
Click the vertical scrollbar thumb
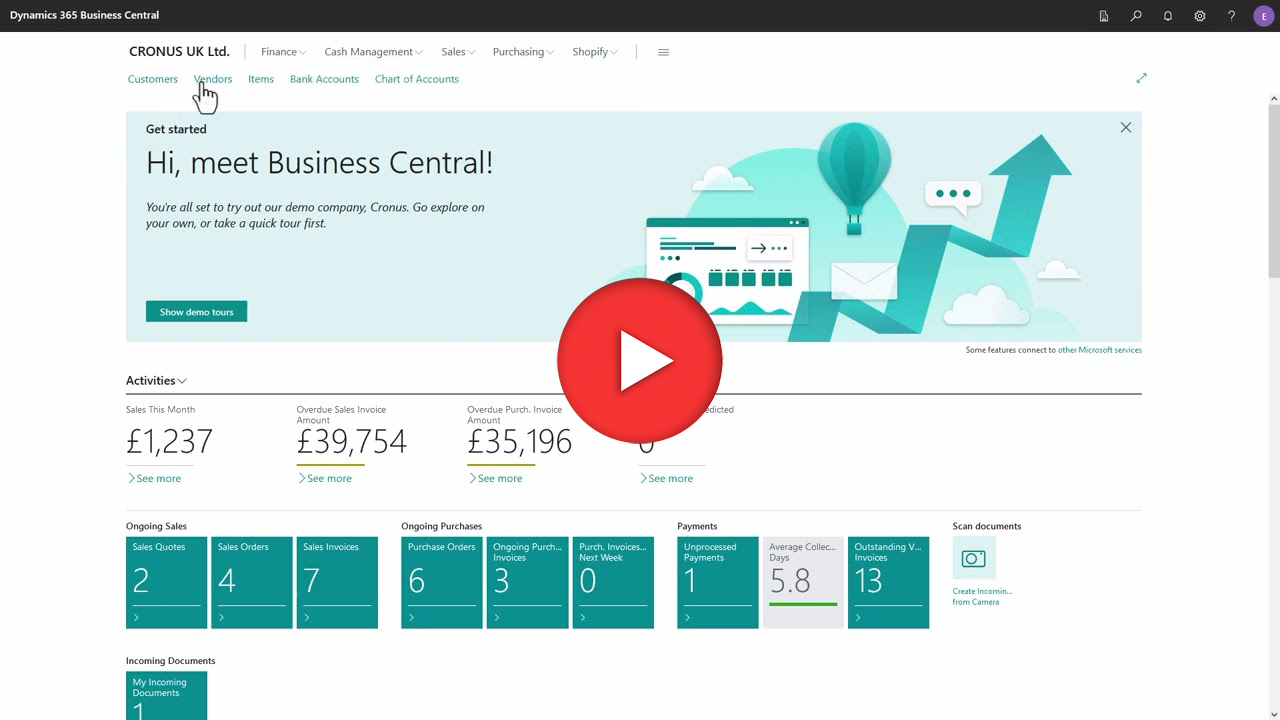(1274, 190)
